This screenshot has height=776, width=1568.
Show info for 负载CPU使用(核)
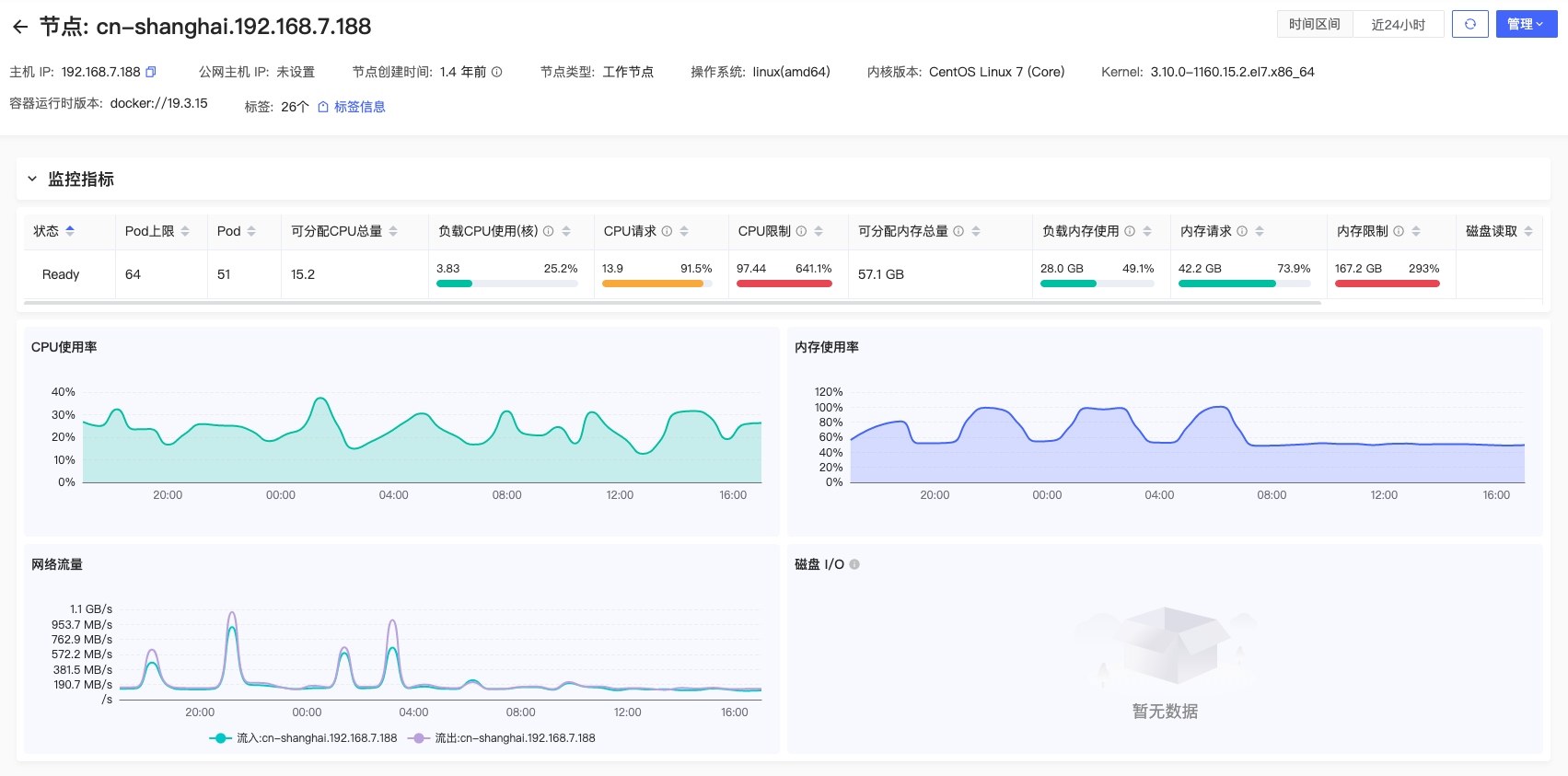pyautogui.click(x=549, y=231)
